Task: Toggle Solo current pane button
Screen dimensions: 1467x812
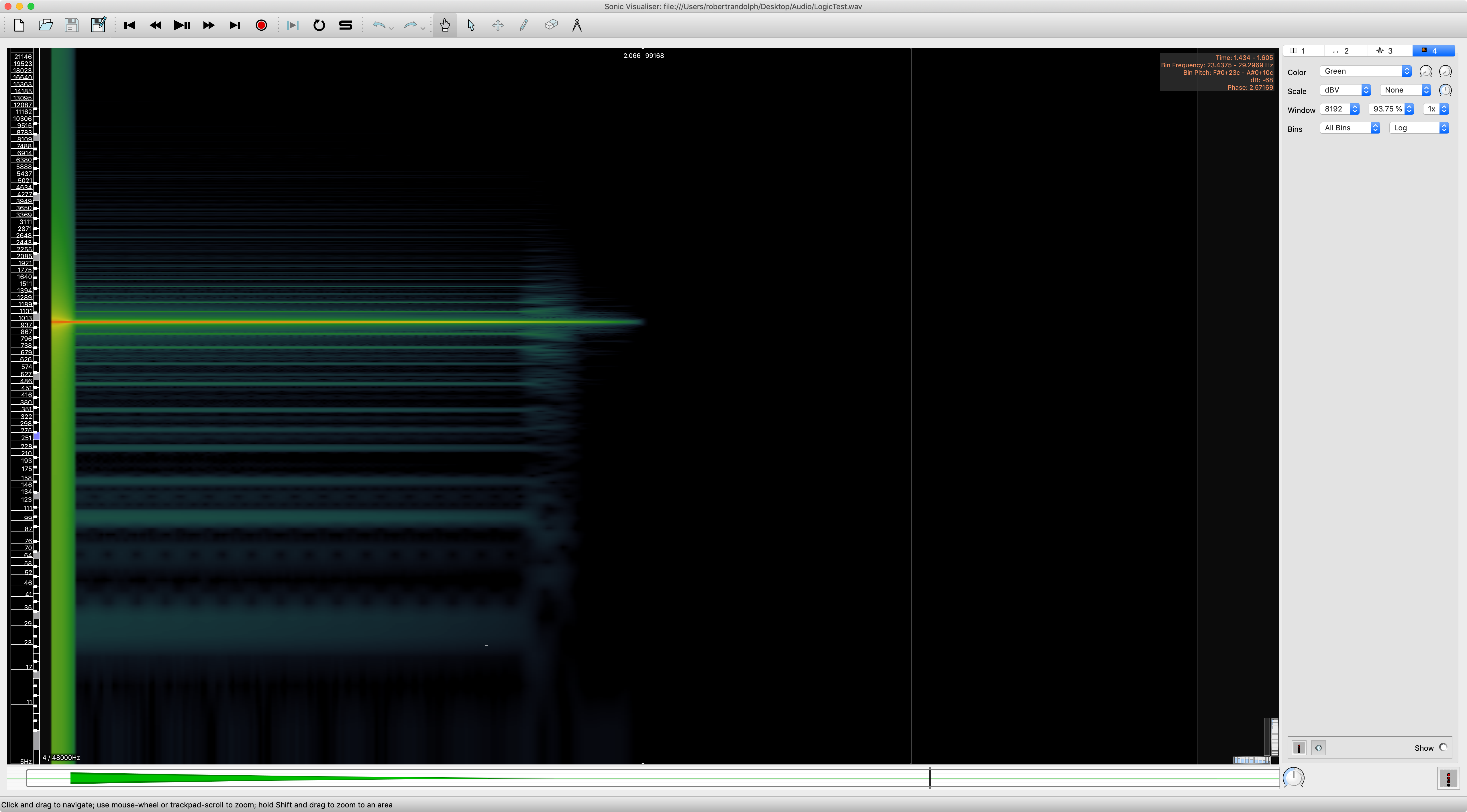Action: [x=346, y=25]
